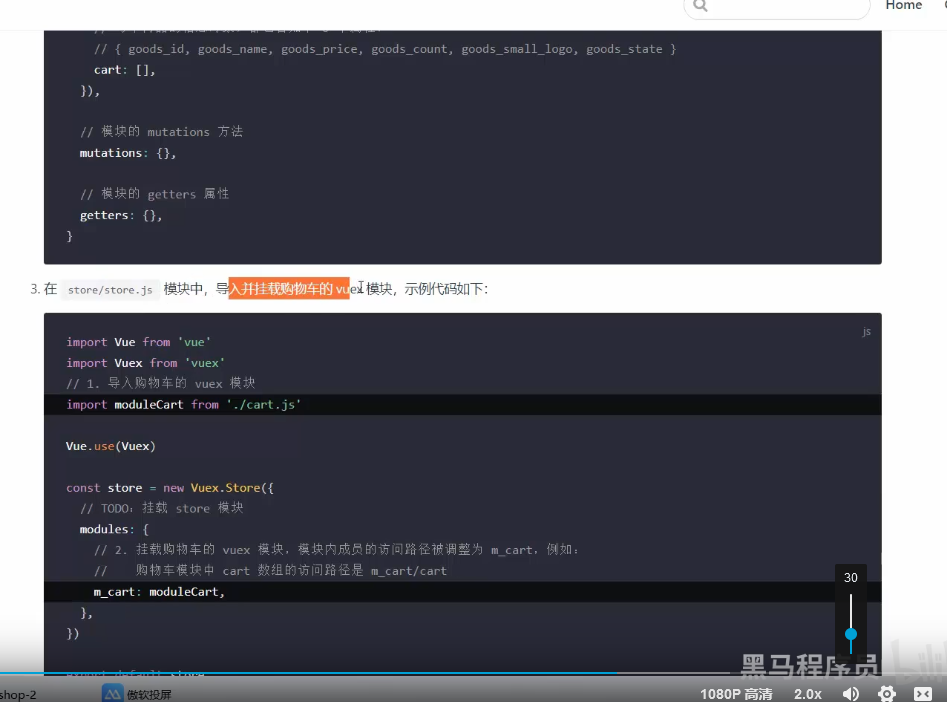Screen dimensions: 947x702
Task: Open player settings gear icon
Action: pos(887,694)
